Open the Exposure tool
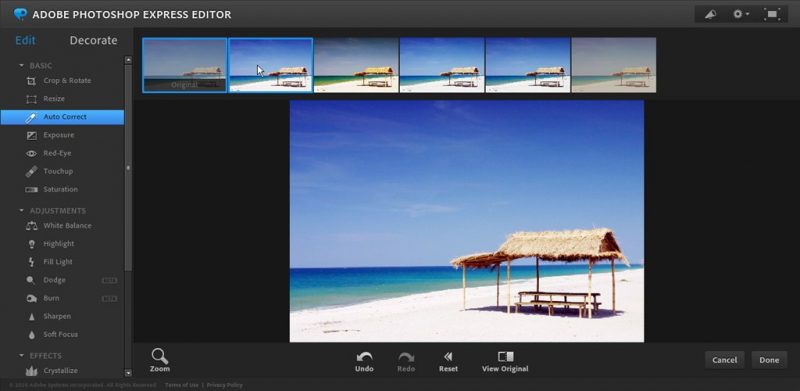Screen dimensions: 800x391 62,135
